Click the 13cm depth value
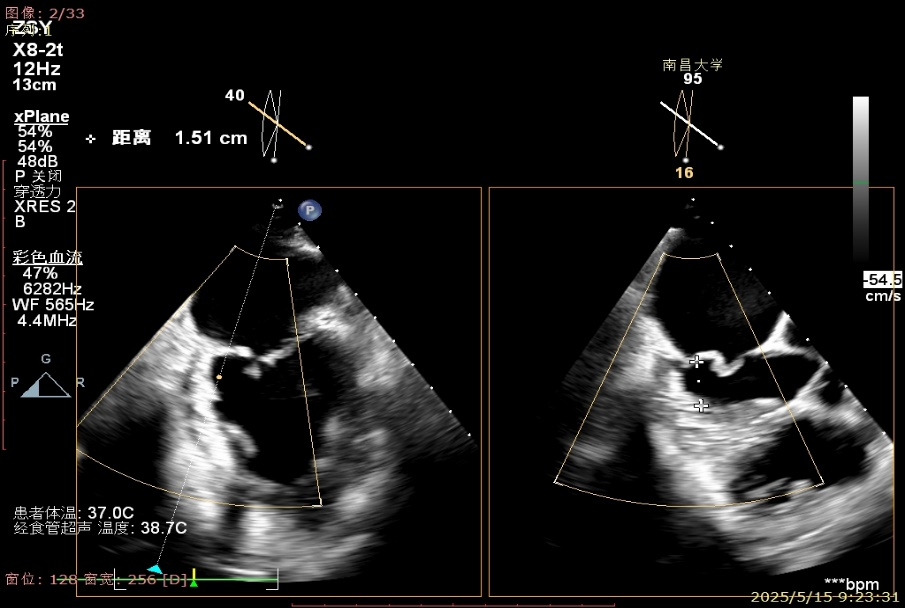Viewport: 905px width, 608px height. point(35,85)
